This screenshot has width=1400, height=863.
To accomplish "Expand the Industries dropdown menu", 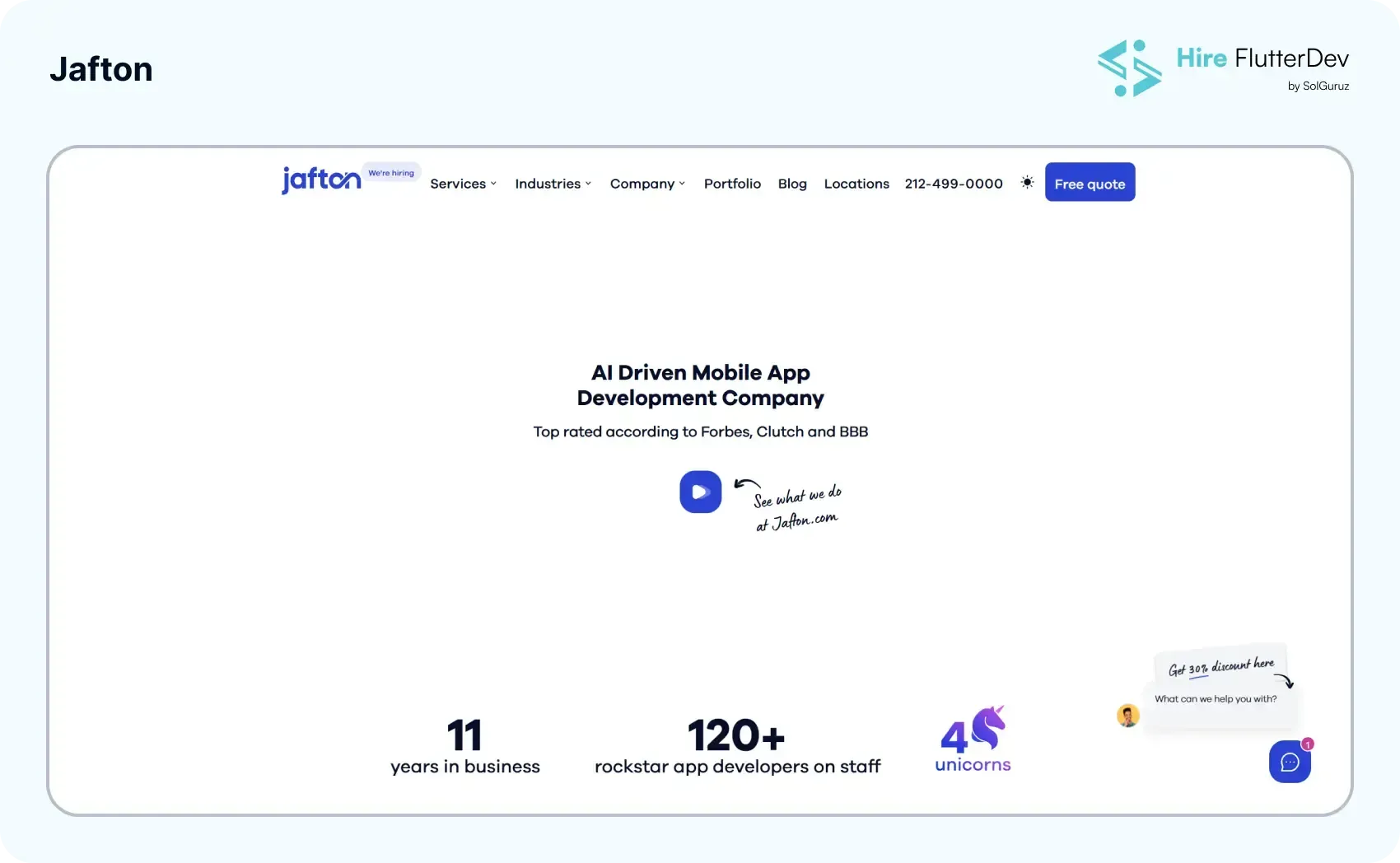I will [x=553, y=184].
